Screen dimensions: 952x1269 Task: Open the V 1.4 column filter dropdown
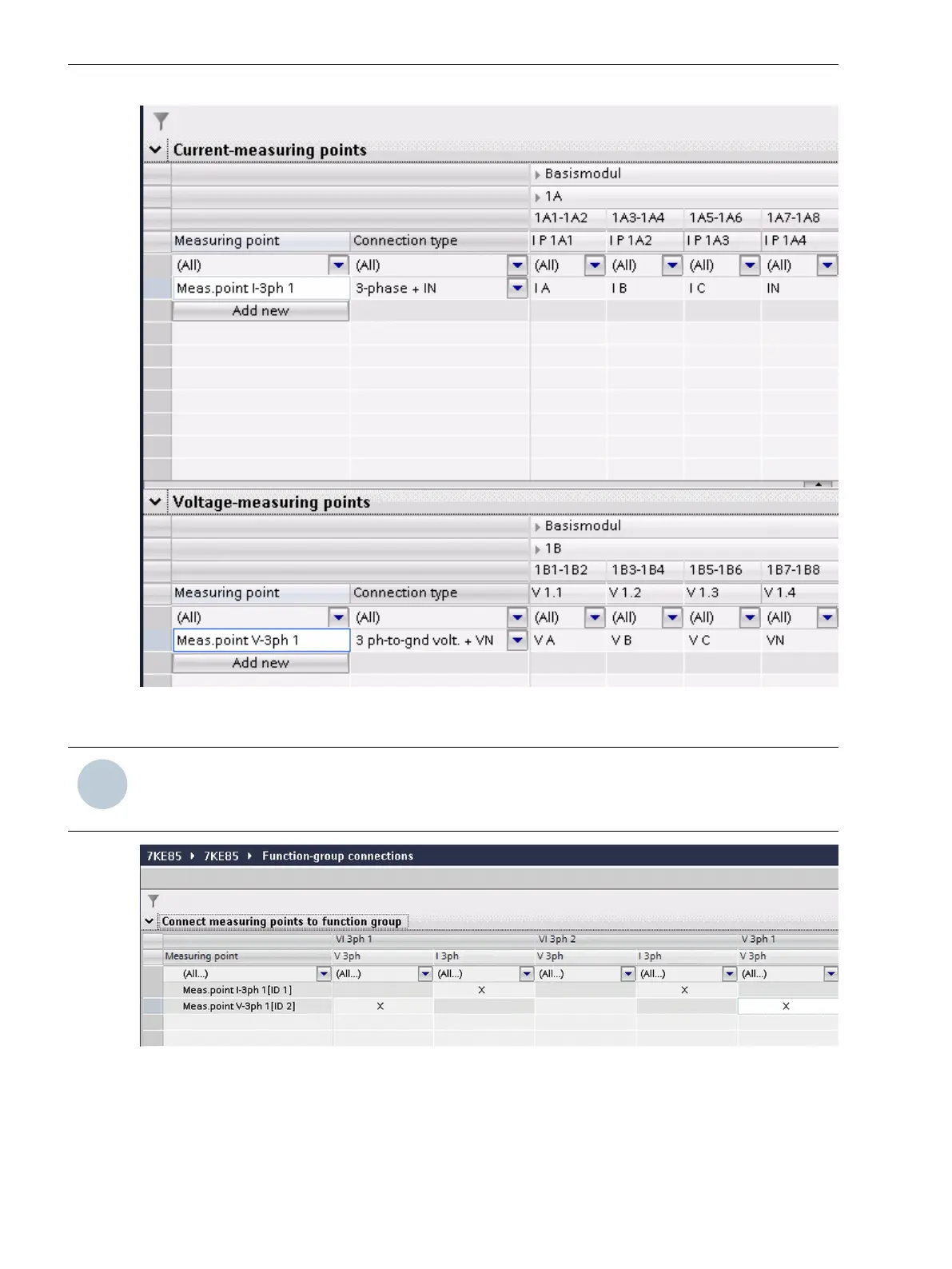coord(827,617)
